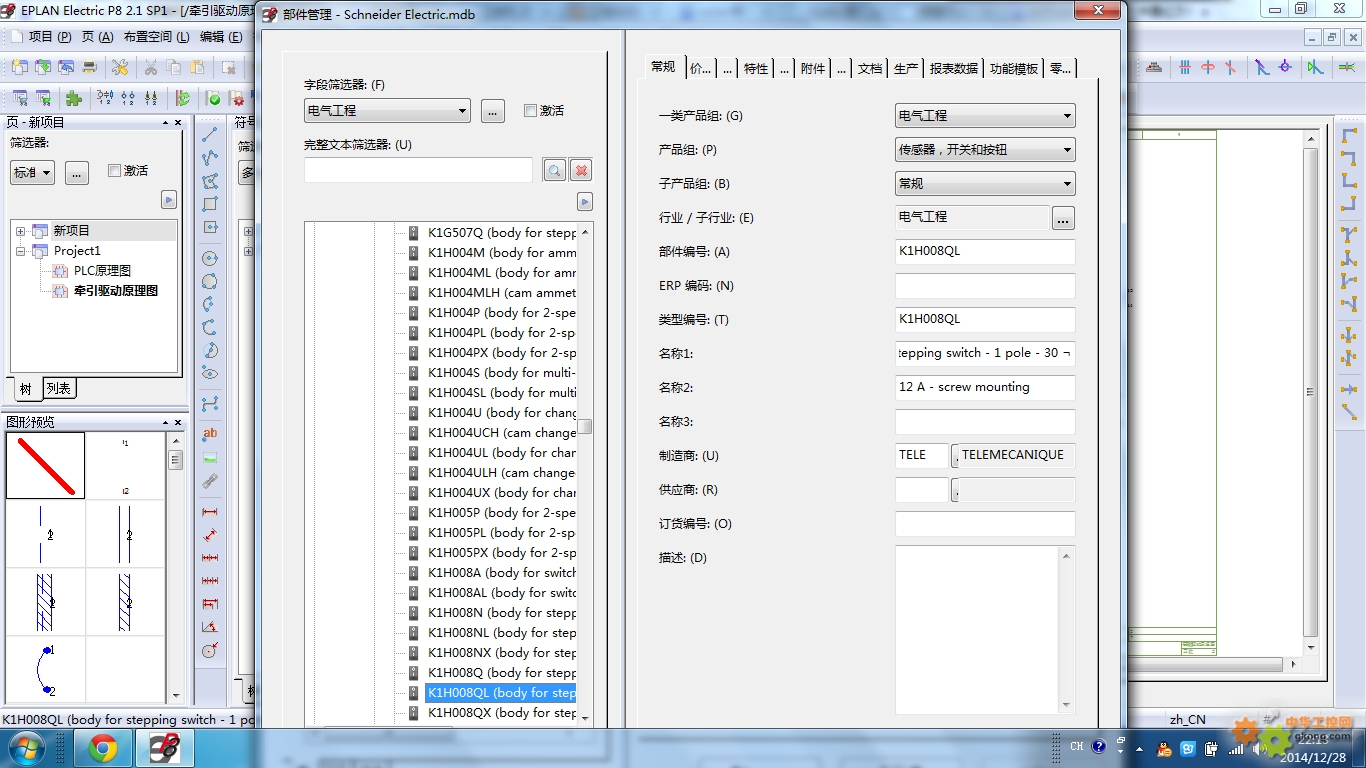Screen dimensions: 1366x768
Task: Open the 项目(P) menu
Action: pos(50,37)
